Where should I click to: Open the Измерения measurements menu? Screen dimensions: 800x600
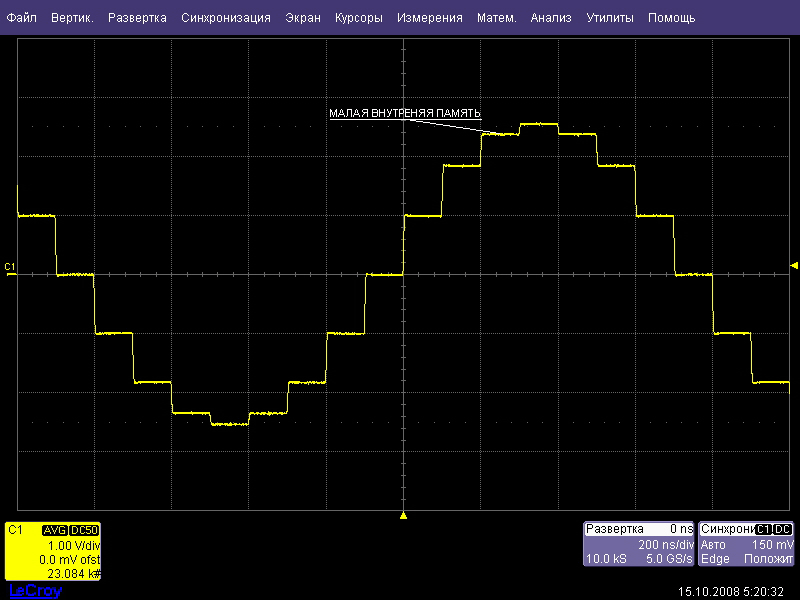click(429, 18)
